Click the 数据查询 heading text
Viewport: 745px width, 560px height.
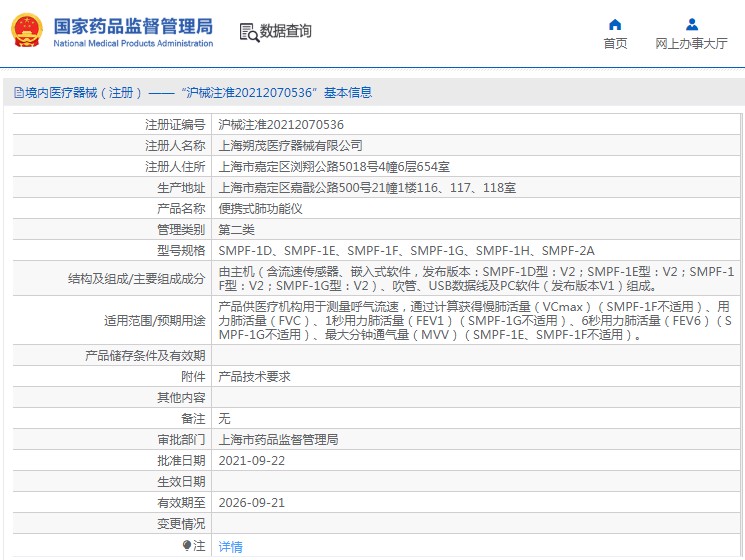(286, 31)
